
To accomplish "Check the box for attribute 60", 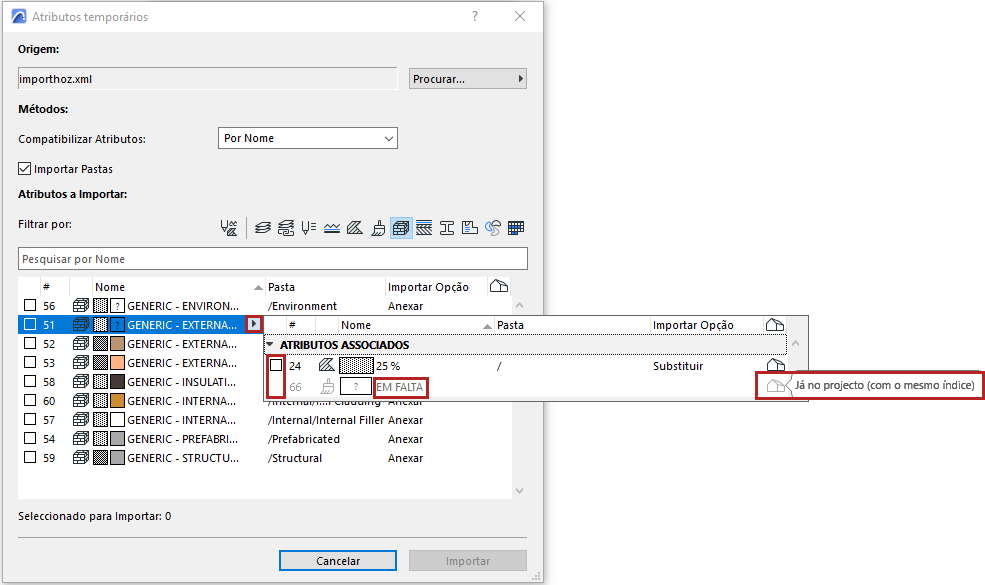I will 30,400.
